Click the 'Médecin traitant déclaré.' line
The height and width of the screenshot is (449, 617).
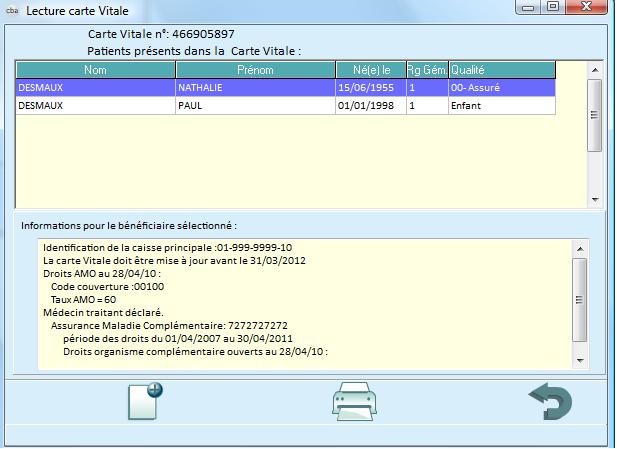(x=103, y=312)
